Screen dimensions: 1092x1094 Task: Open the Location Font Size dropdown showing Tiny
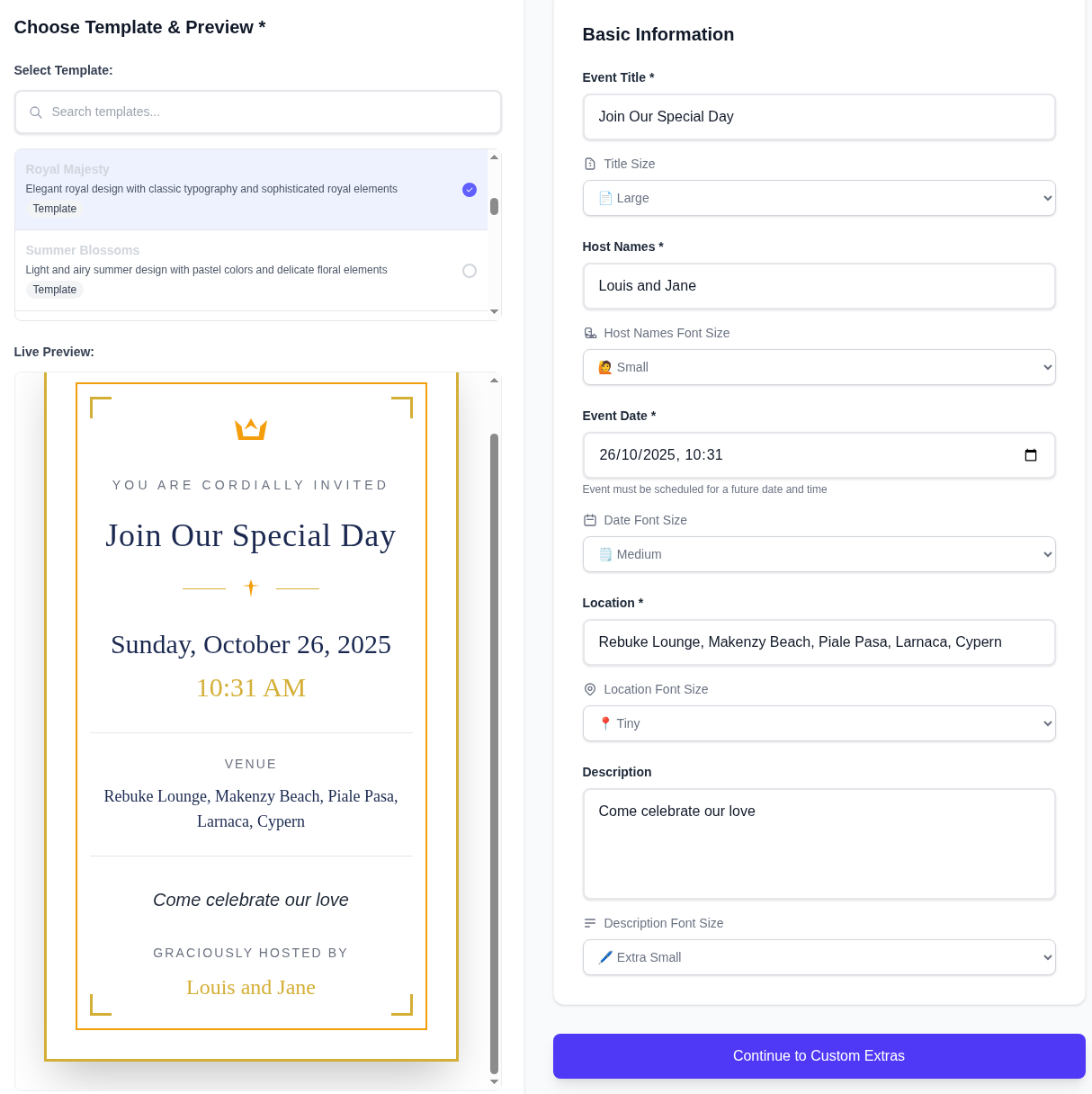pyautogui.click(x=819, y=723)
